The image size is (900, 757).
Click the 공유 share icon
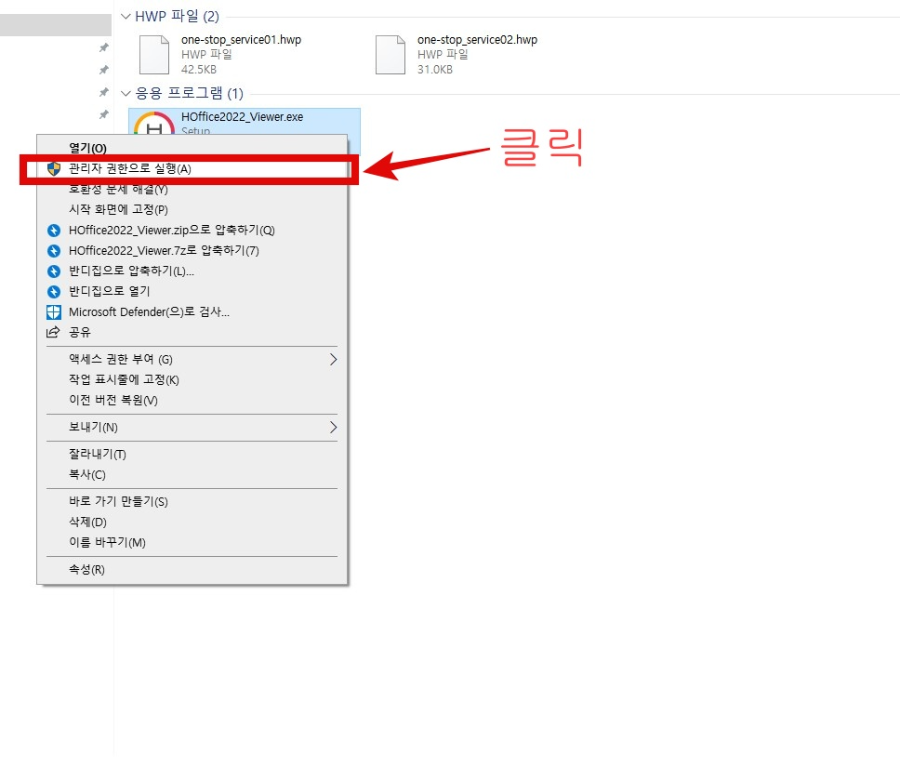click(53, 332)
